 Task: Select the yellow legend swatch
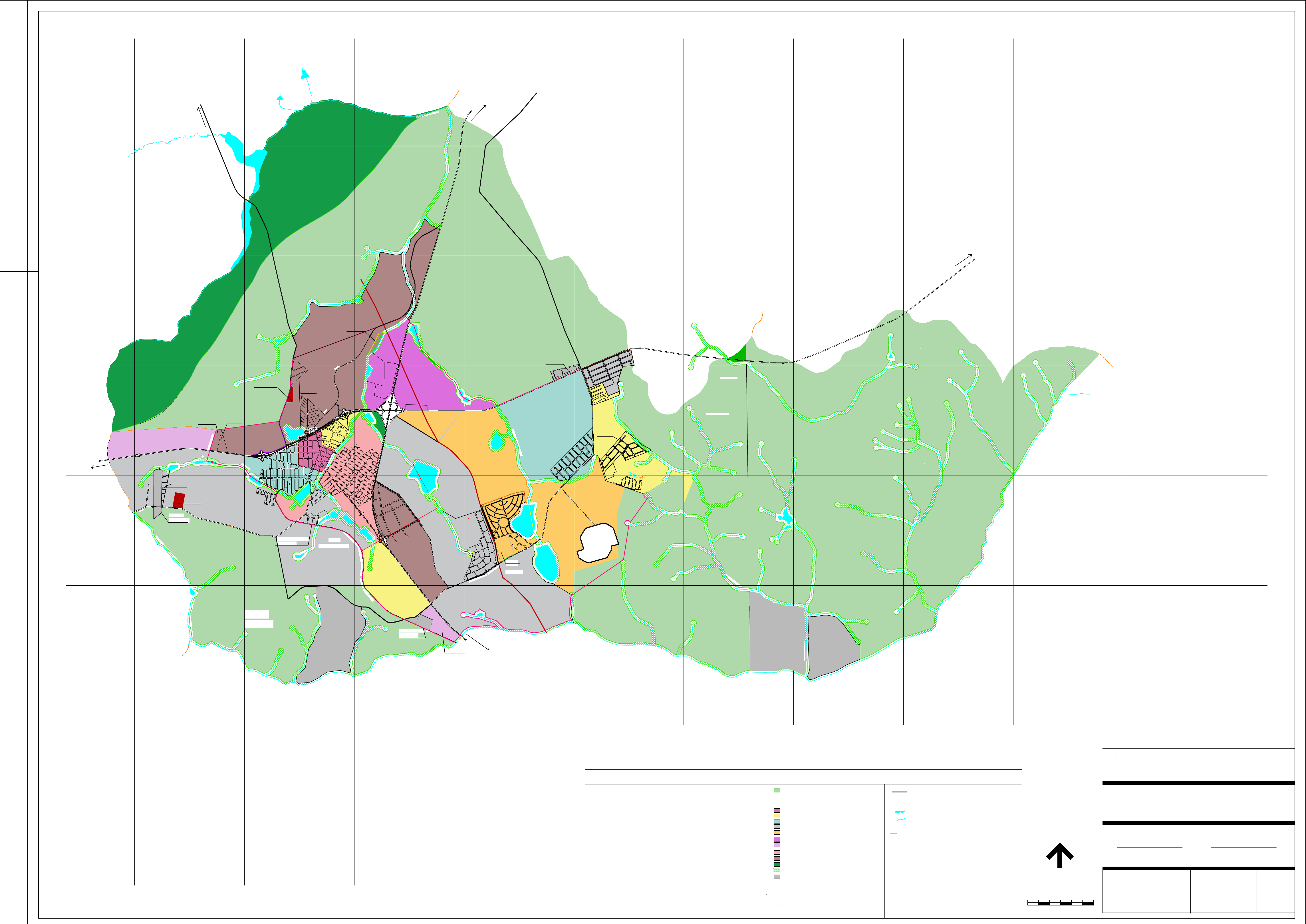coord(777,816)
